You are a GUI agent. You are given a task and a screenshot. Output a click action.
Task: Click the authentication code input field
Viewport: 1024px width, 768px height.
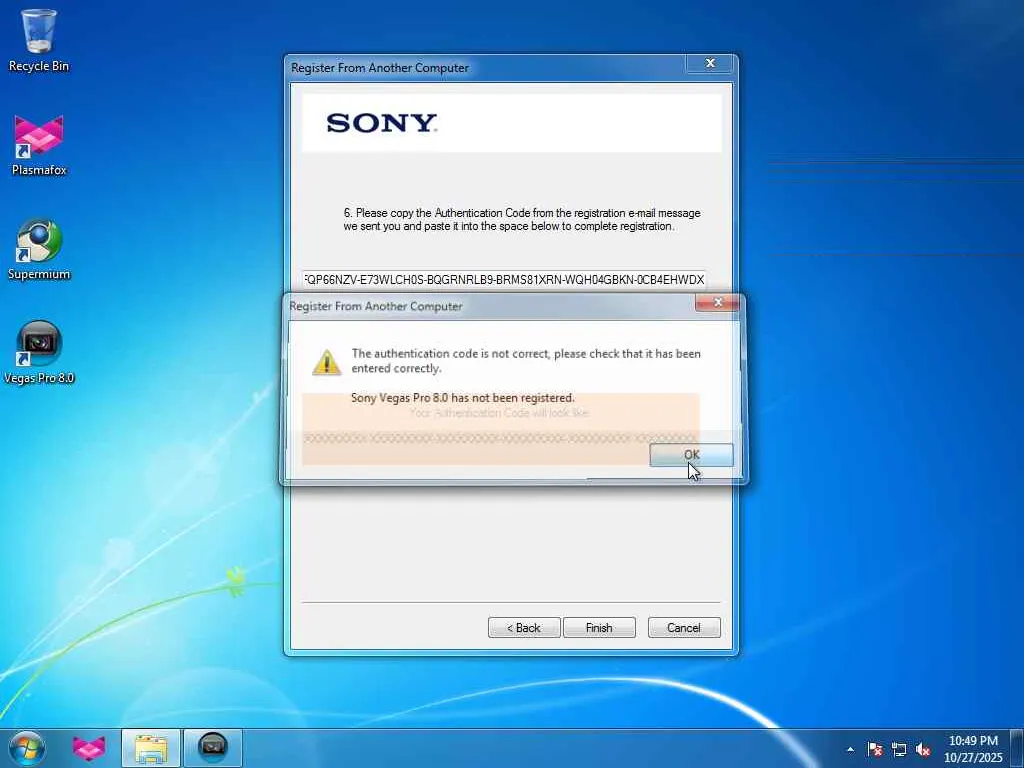point(504,280)
